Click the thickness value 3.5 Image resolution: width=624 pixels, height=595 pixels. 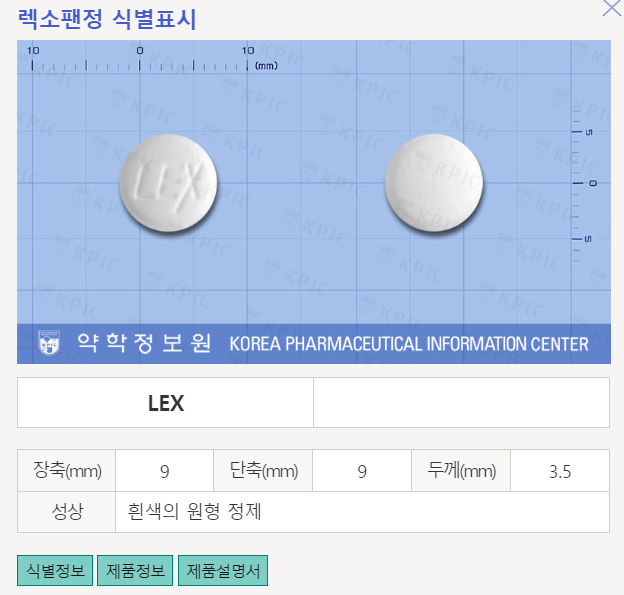click(x=560, y=471)
